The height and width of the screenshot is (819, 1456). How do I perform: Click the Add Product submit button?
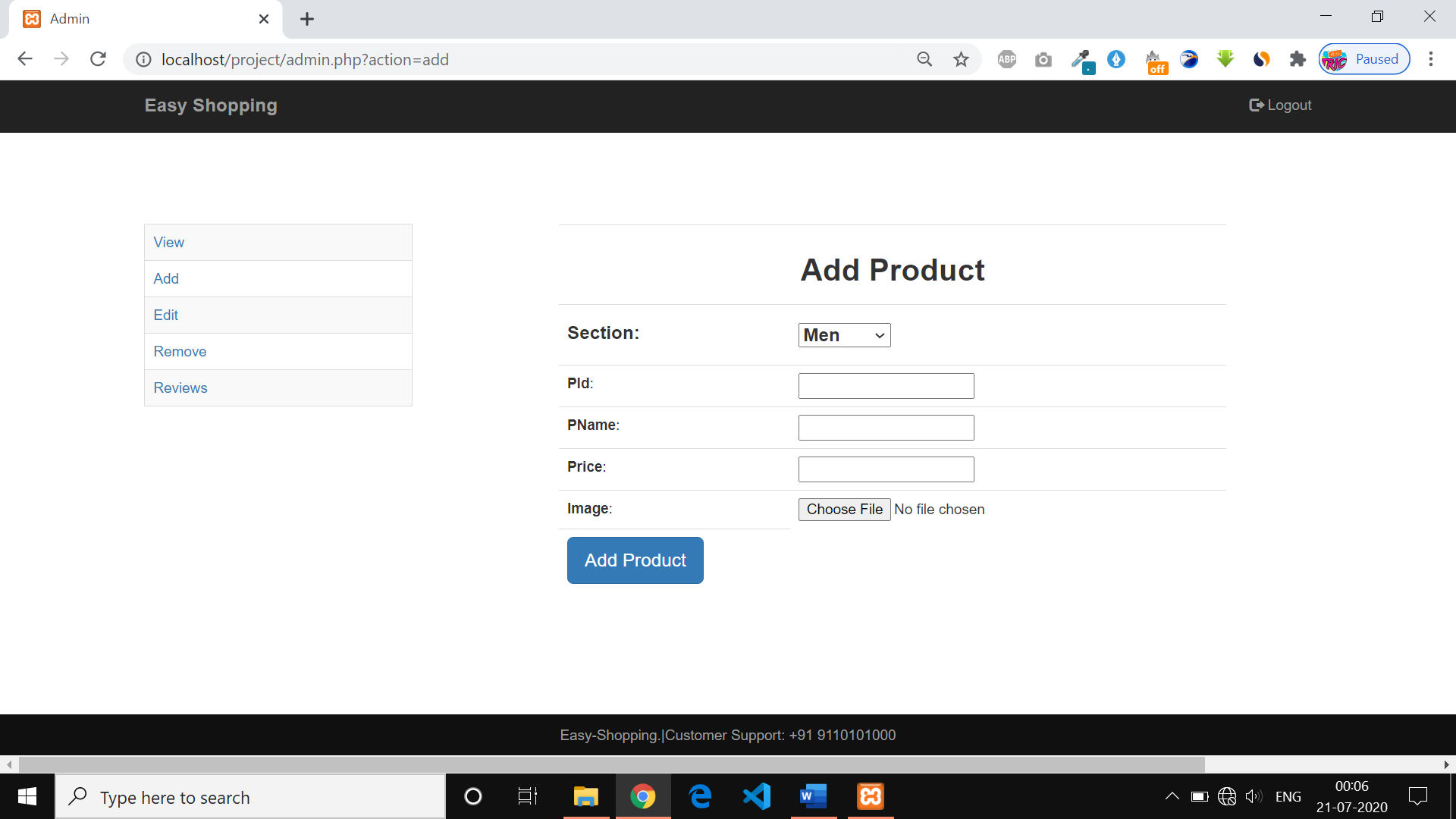pos(635,560)
